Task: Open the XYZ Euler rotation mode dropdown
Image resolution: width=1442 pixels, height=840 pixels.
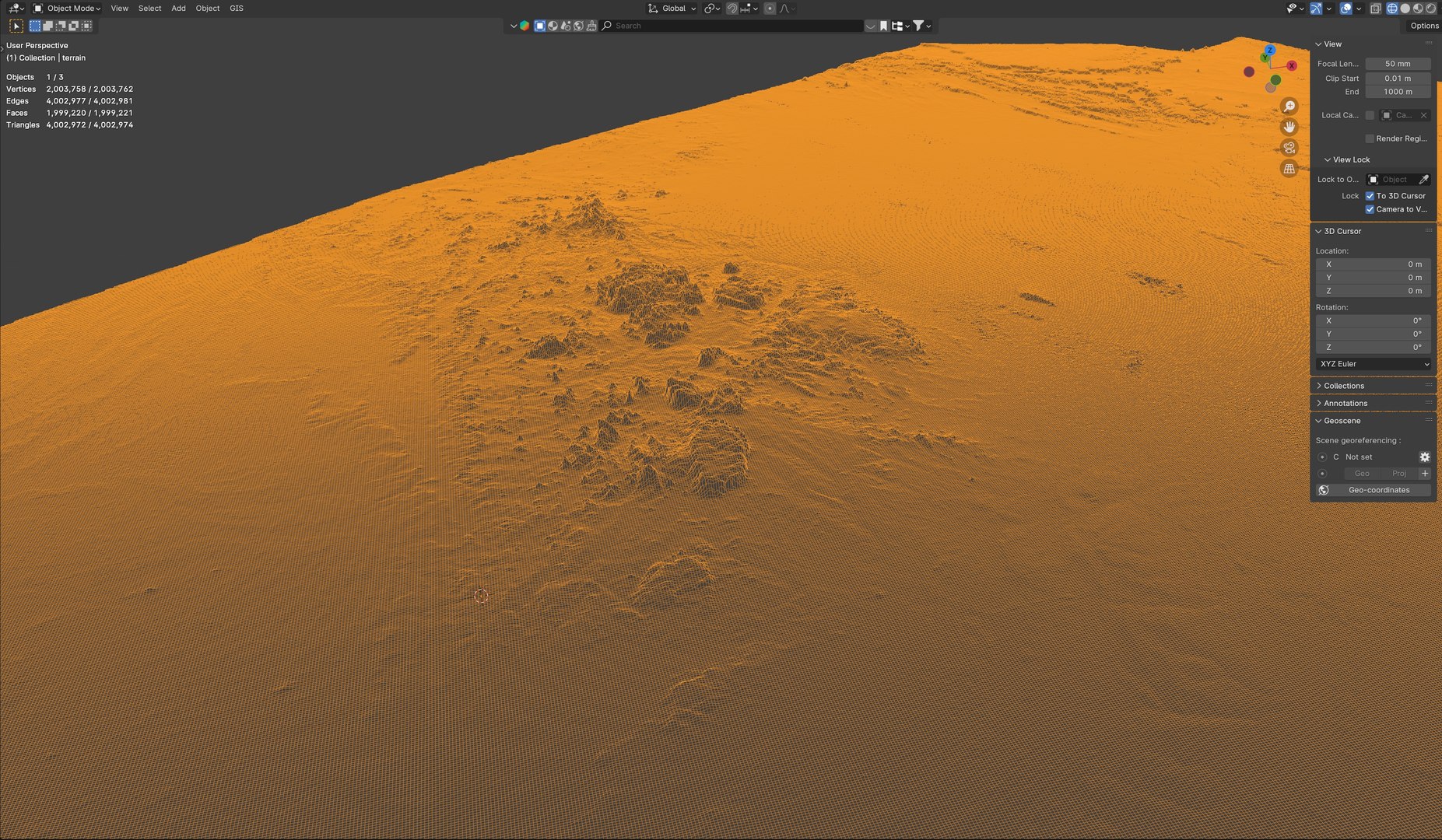Action: (1374, 364)
